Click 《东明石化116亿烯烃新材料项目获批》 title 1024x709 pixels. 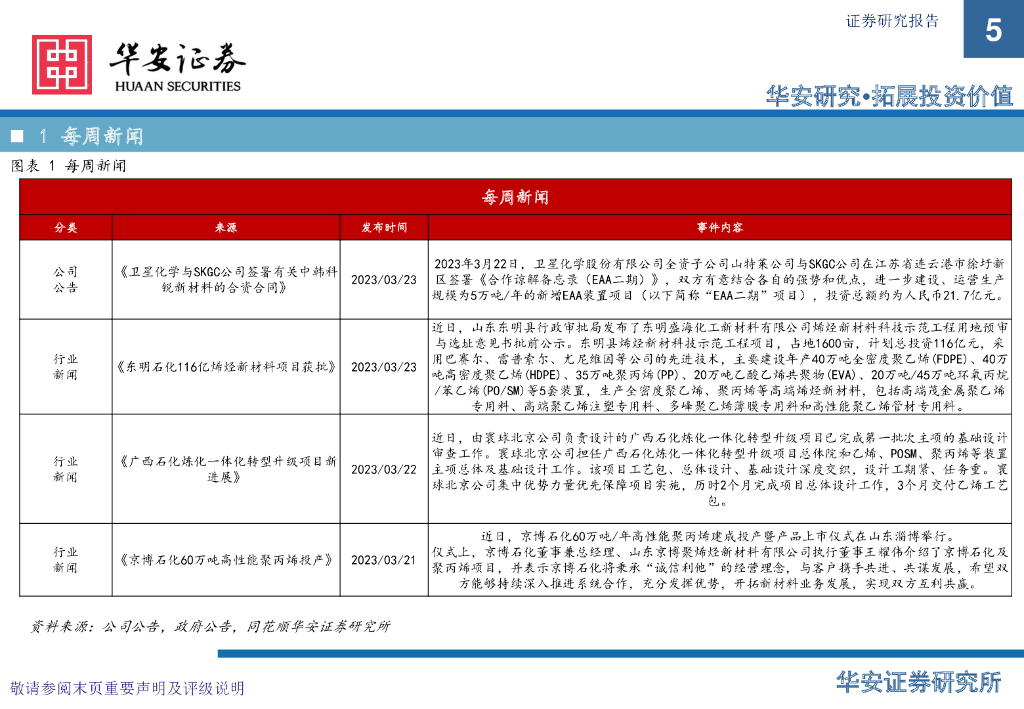pos(226,367)
